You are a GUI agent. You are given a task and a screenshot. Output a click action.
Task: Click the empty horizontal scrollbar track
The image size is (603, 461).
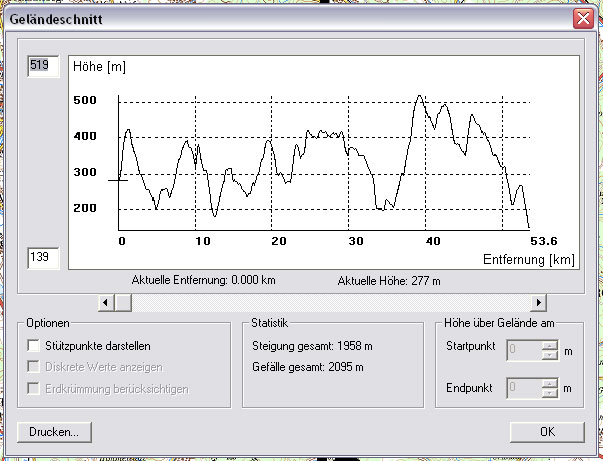click(x=330, y=301)
